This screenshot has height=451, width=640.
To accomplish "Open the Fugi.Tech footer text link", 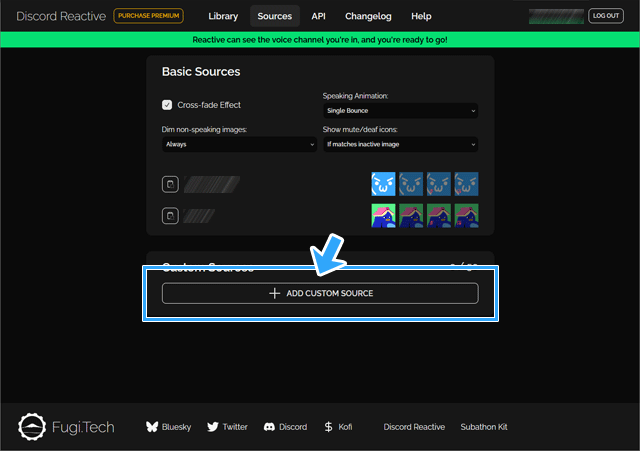I will pyautogui.click(x=83, y=427).
